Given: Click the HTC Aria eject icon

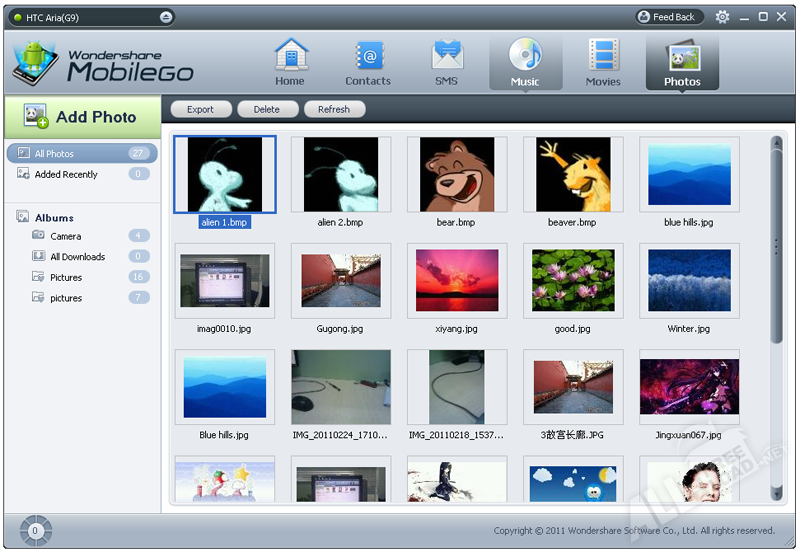Looking at the screenshot, I should tap(166, 17).
